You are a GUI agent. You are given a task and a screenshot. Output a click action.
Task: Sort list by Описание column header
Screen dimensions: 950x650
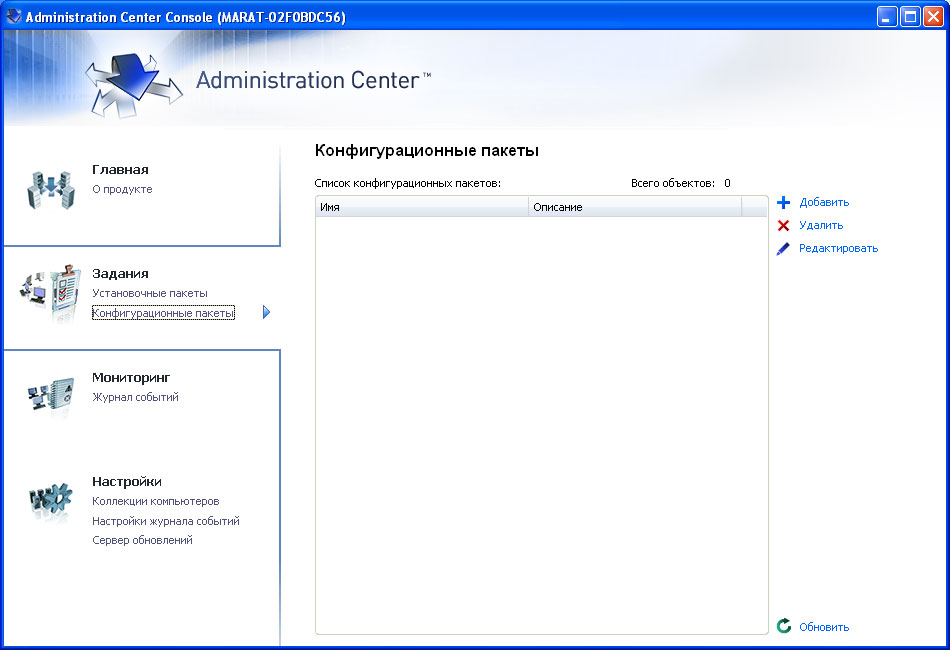click(635, 207)
